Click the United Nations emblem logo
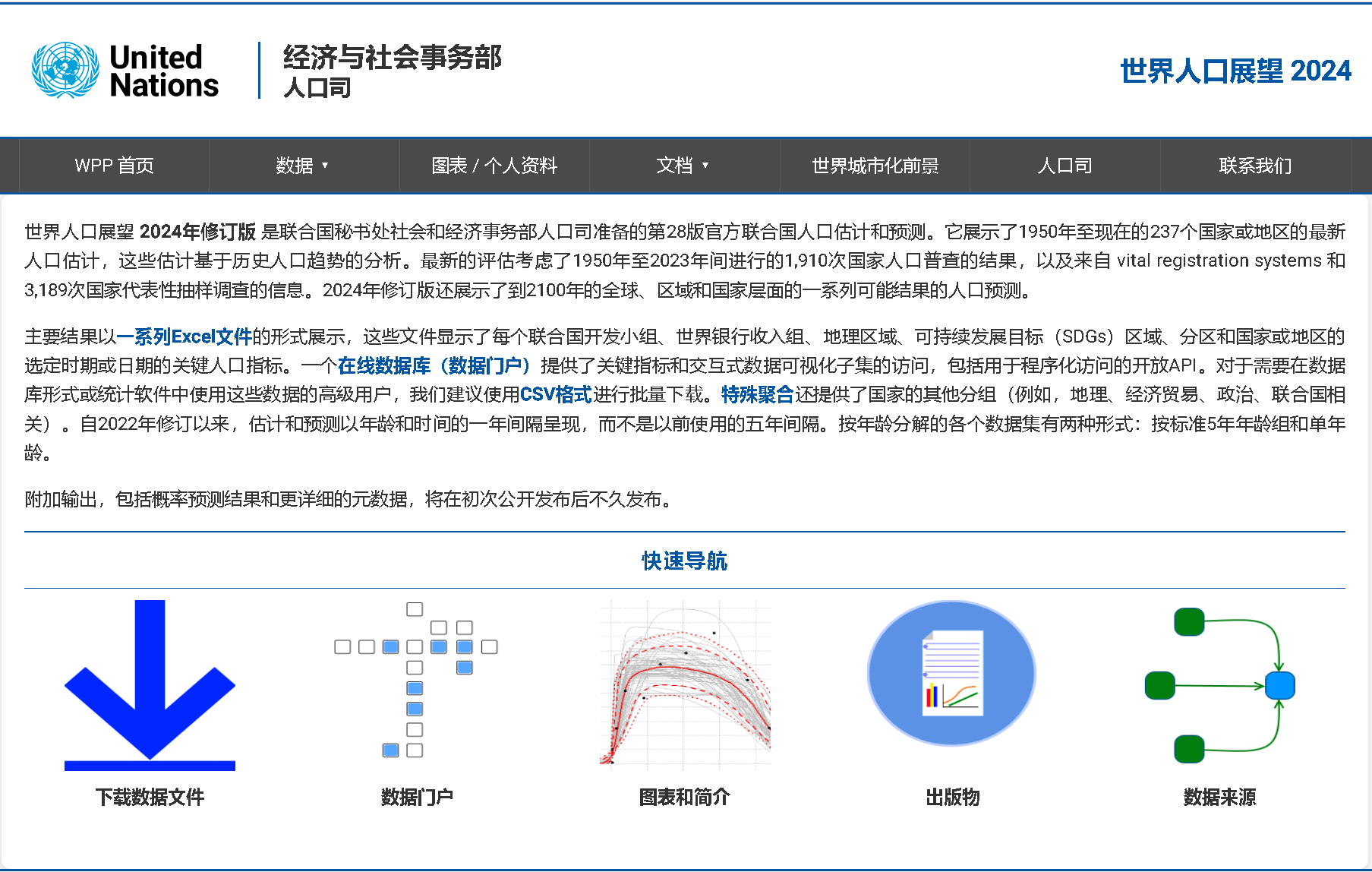 [x=65, y=71]
